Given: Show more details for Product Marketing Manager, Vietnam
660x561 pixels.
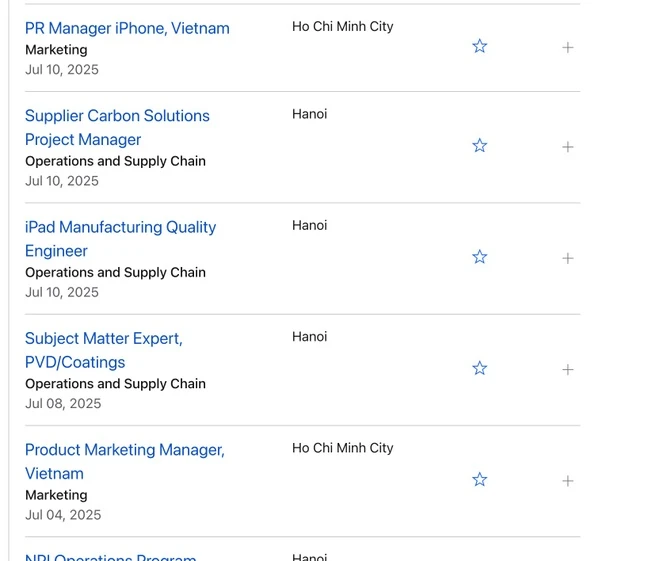Looking at the screenshot, I should pyautogui.click(x=567, y=481).
